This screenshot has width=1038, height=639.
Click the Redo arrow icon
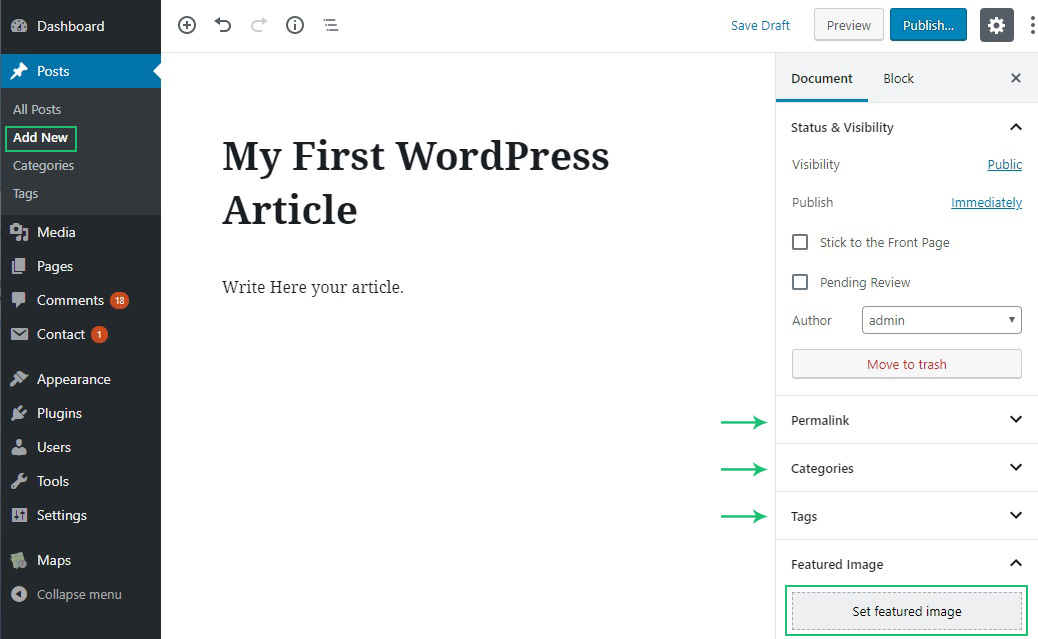(x=259, y=25)
